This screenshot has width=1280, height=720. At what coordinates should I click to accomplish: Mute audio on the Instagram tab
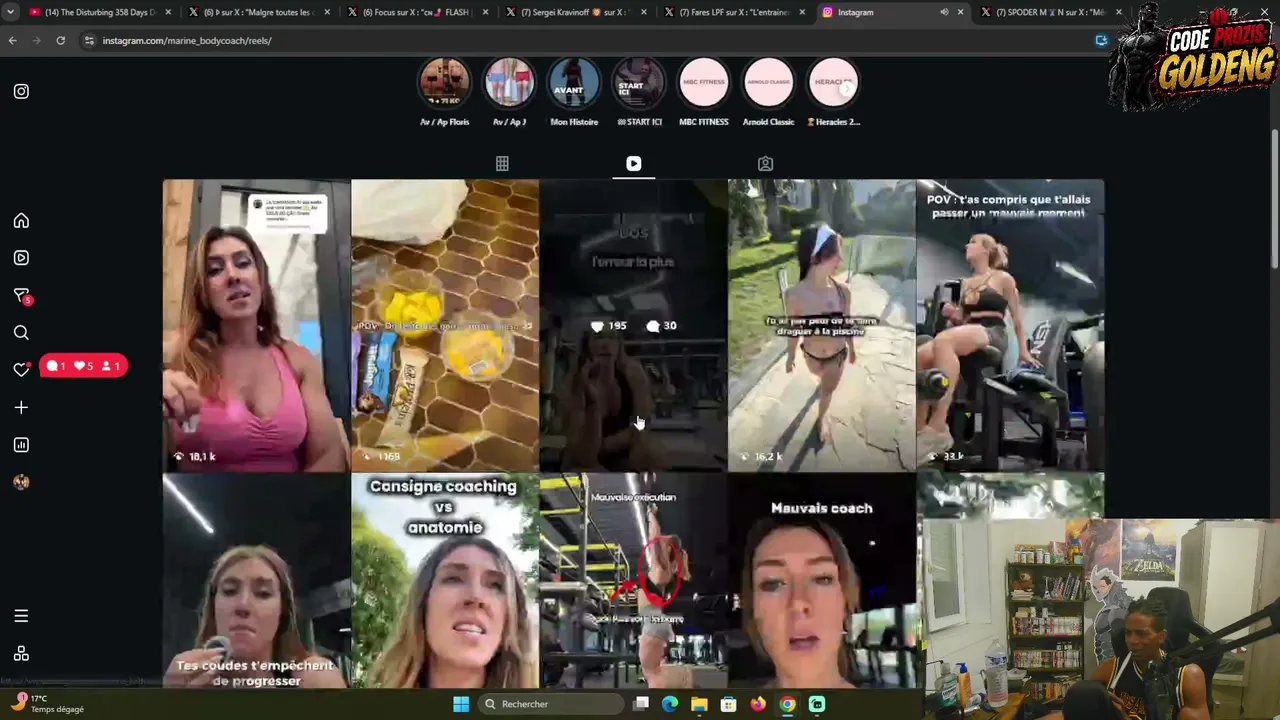click(944, 12)
